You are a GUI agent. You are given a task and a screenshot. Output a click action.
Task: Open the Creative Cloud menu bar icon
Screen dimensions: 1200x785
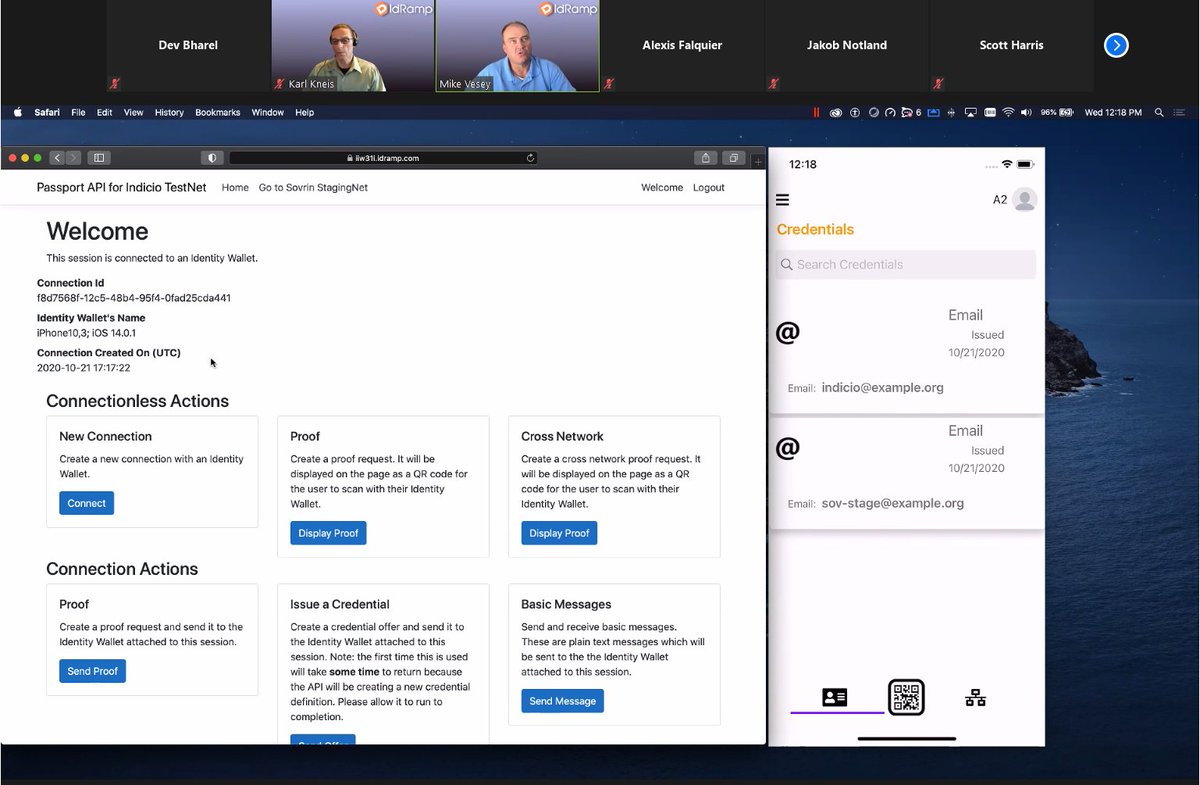(x=837, y=112)
